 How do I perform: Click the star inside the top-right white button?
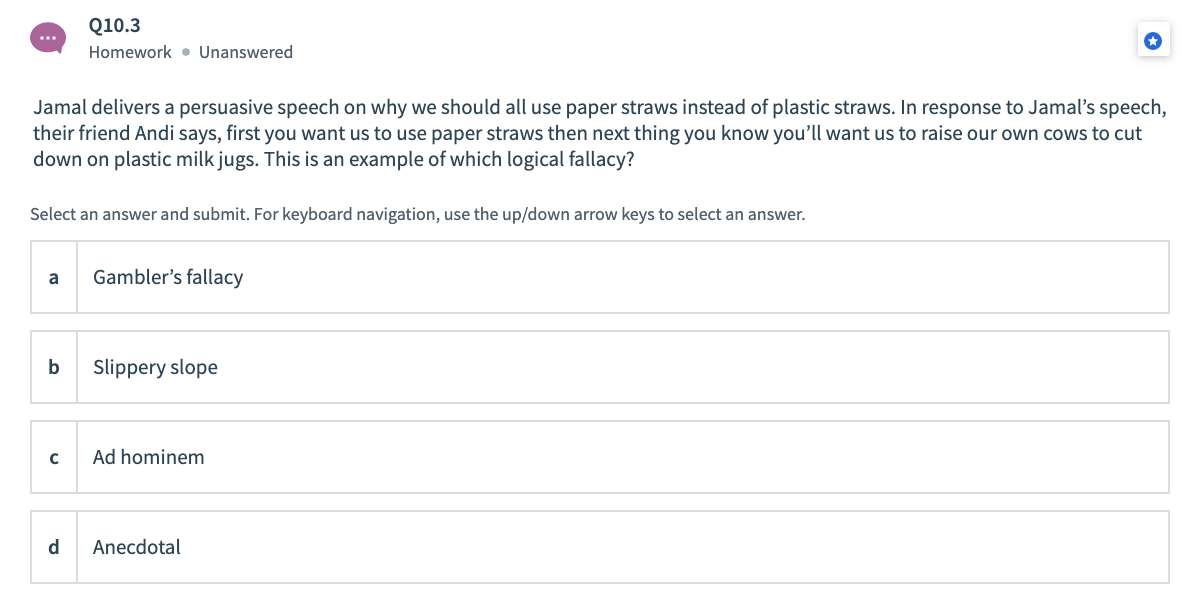pyautogui.click(x=1153, y=40)
